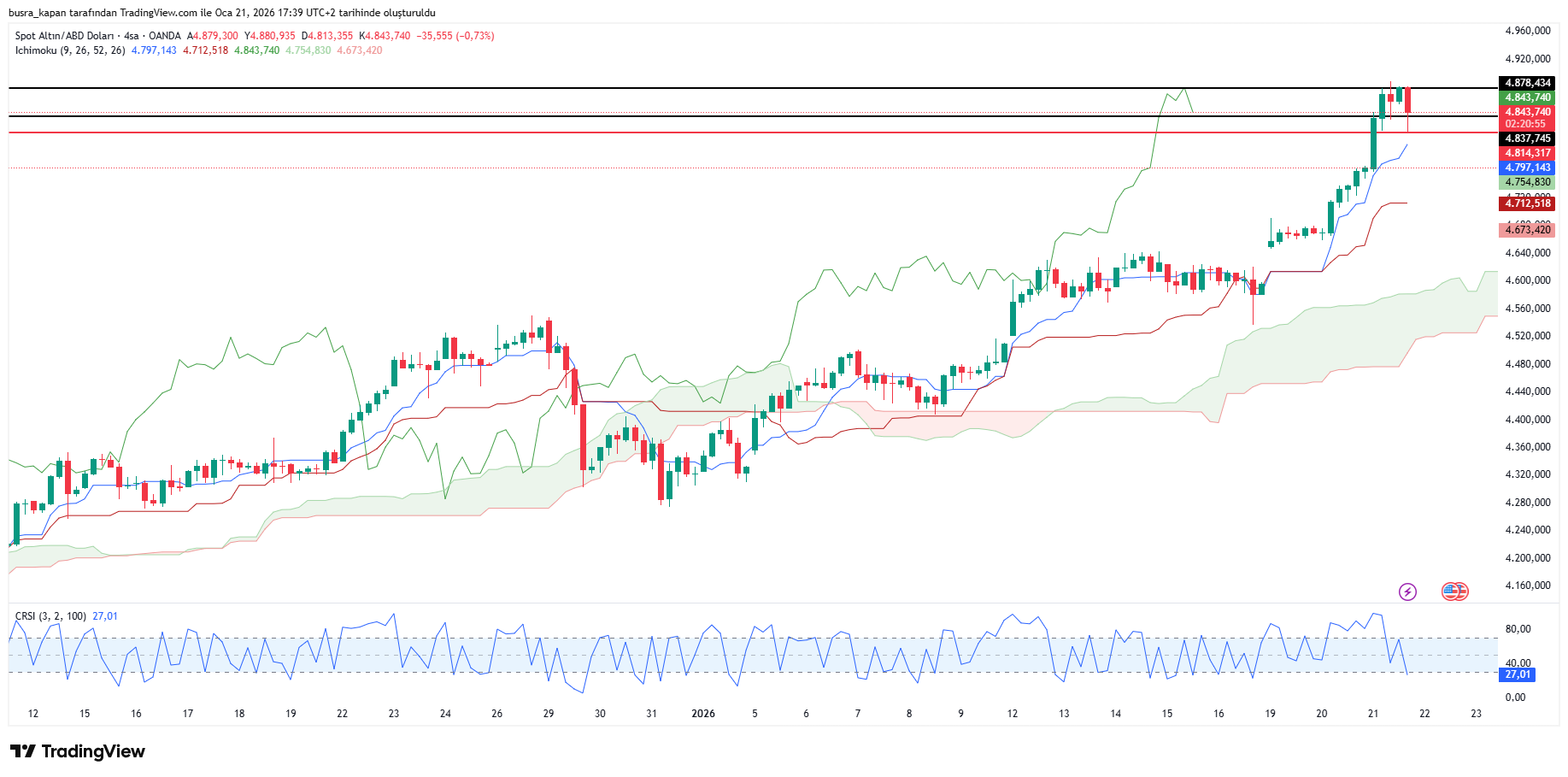Image resolution: width=1568 pixels, height=777 pixels.
Task: Click the purple lightning bolt event icon
Action: 1407,592
